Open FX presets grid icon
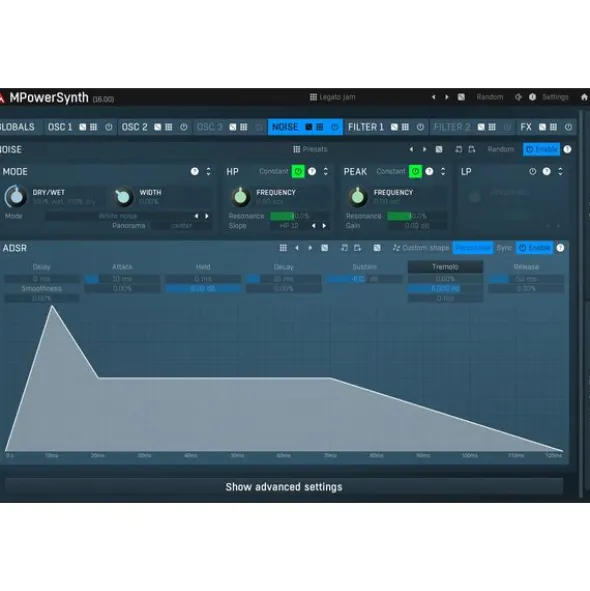Viewport: 590px width, 591px height. click(x=553, y=127)
